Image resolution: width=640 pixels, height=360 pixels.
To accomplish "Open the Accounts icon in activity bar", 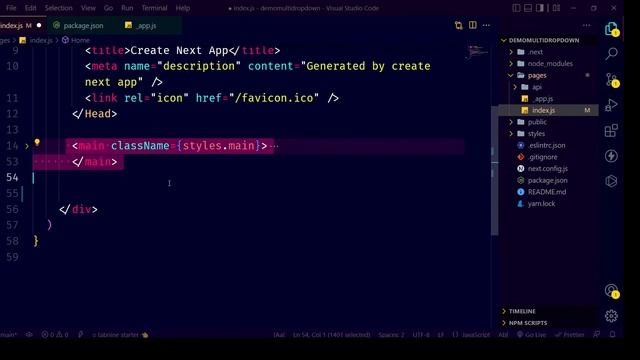I will 611,291.
